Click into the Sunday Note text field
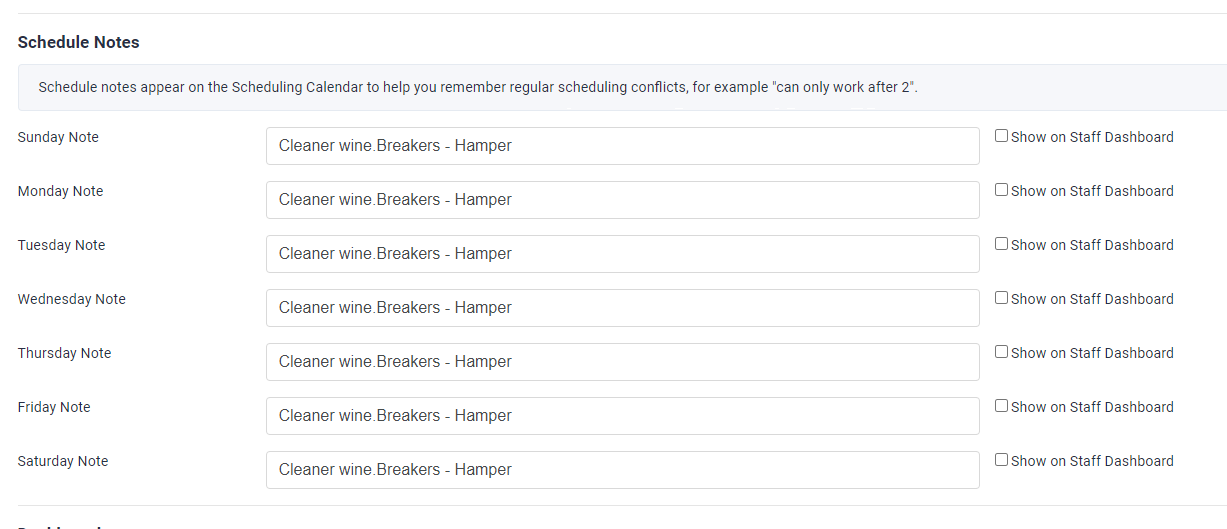The image size is (1227, 529). click(622, 146)
